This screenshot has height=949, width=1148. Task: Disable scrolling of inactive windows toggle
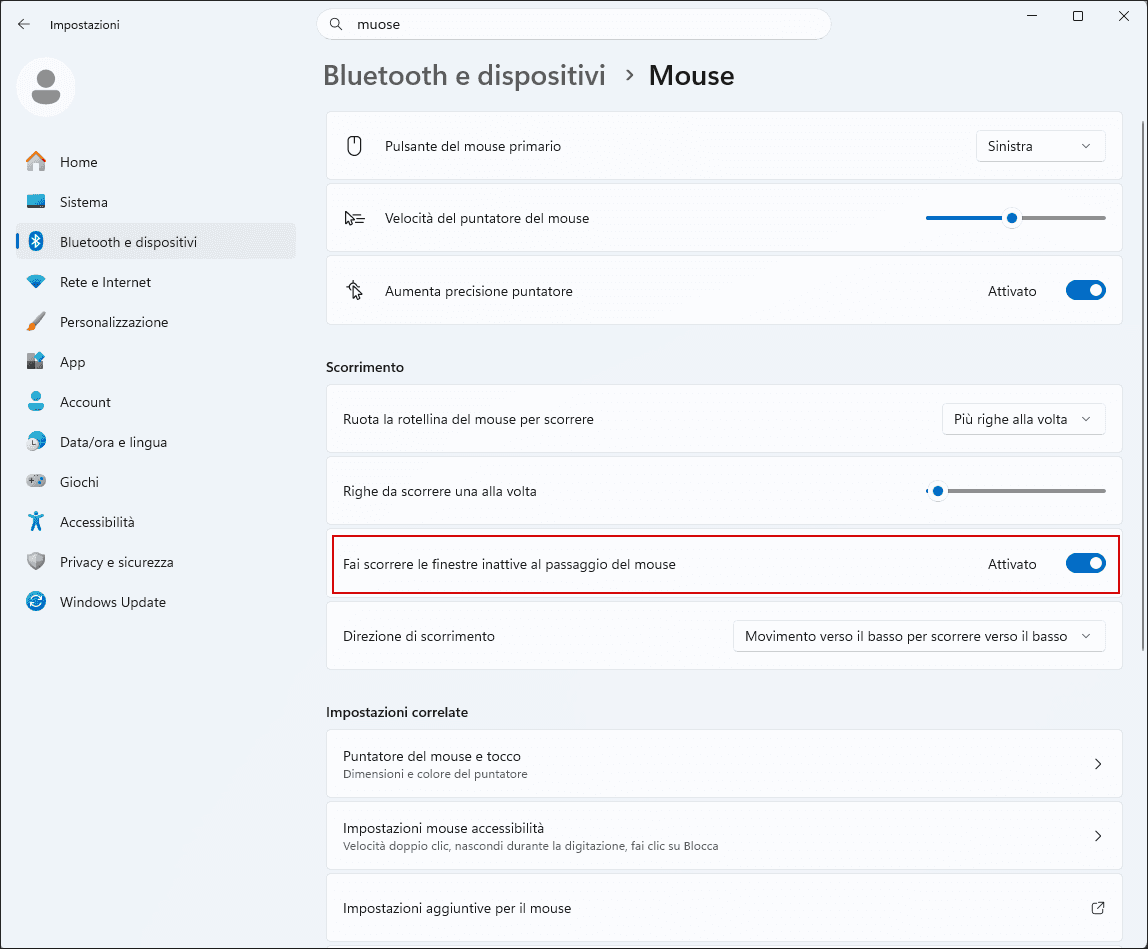coord(1085,564)
